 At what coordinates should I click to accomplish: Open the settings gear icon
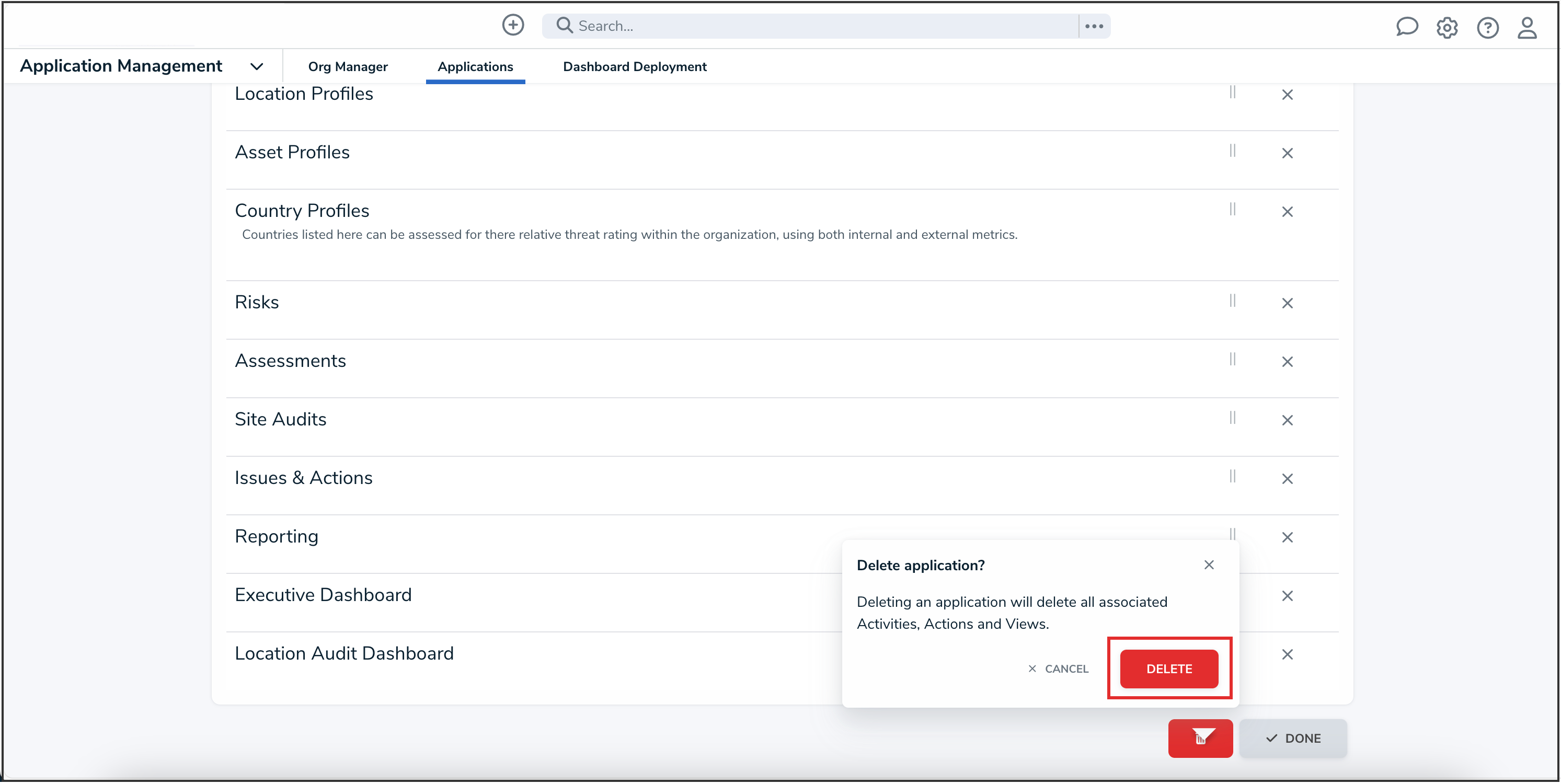(x=1447, y=28)
